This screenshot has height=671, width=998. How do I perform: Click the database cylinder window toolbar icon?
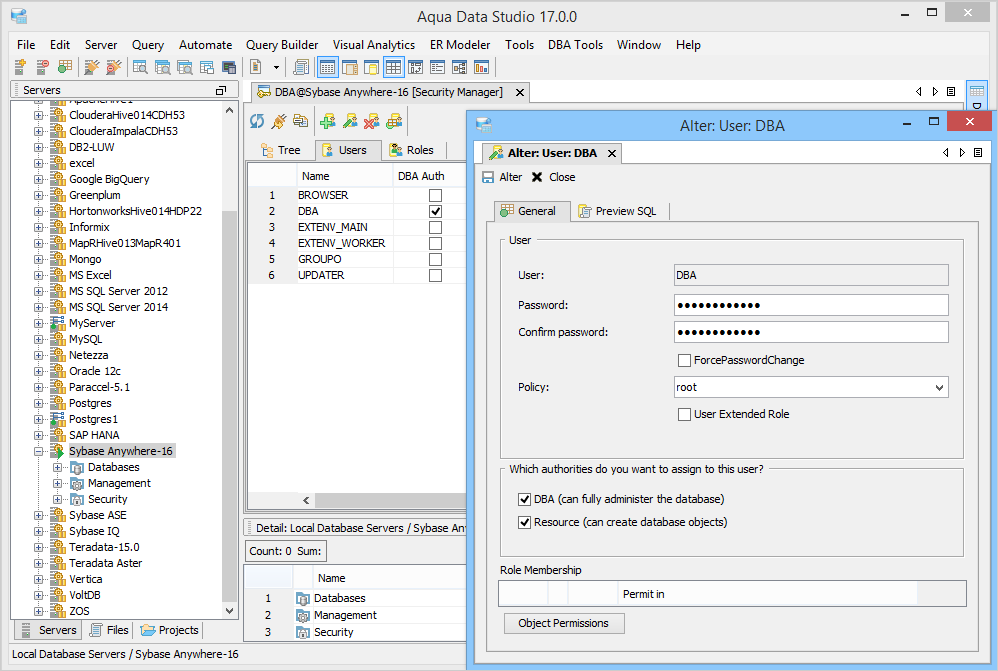[x=371, y=67]
